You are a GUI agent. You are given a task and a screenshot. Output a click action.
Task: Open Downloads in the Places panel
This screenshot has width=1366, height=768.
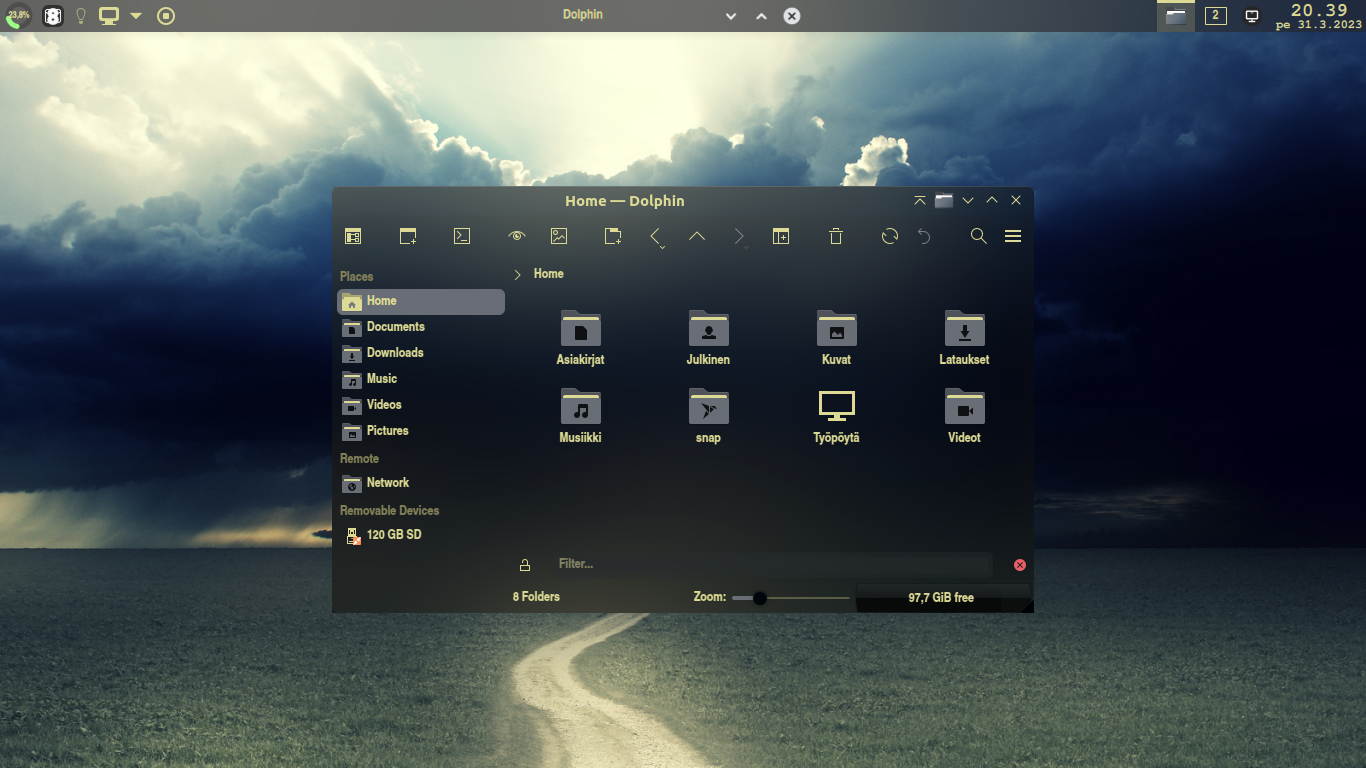[x=421, y=353]
